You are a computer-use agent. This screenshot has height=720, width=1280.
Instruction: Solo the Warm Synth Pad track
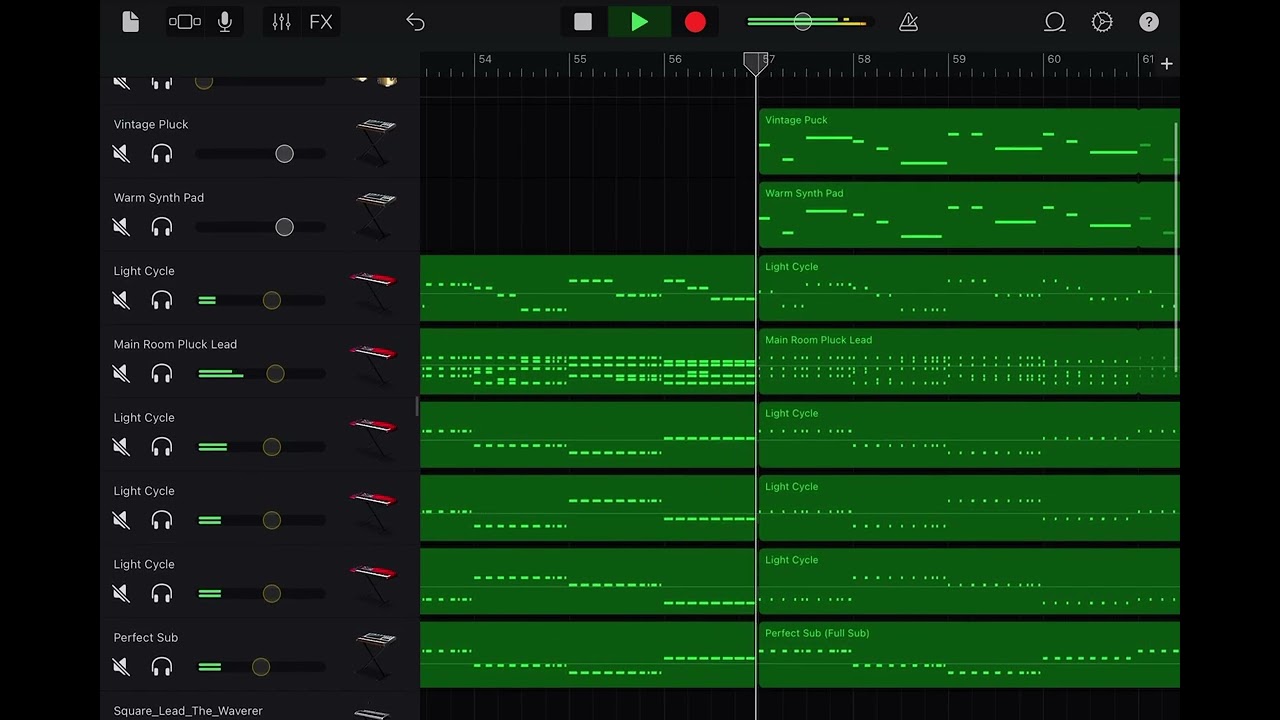[x=161, y=227]
